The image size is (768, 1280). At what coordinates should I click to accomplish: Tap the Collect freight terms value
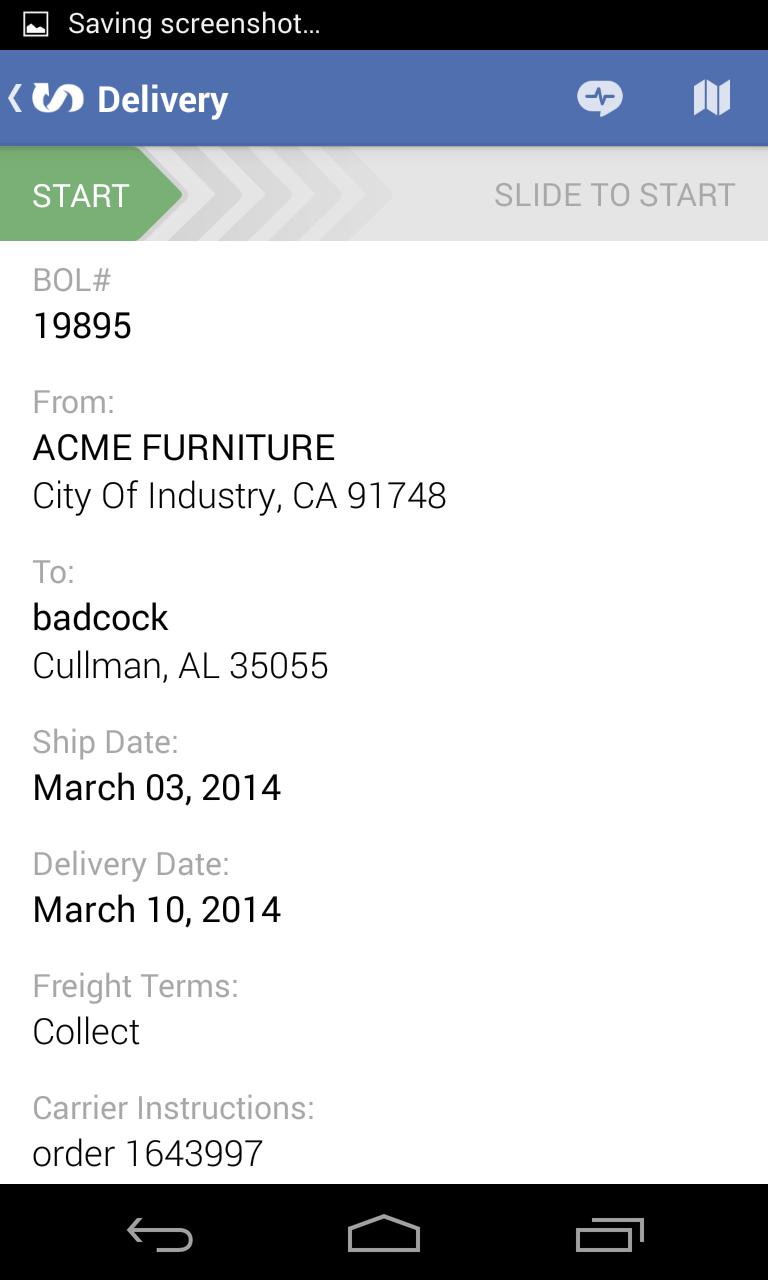pyautogui.click(x=86, y=1032)
